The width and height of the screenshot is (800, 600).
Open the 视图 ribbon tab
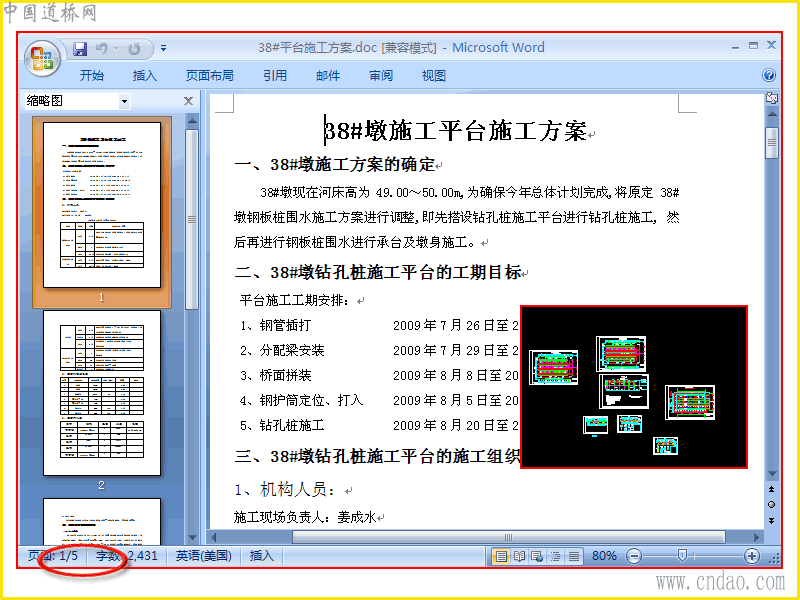434,76
